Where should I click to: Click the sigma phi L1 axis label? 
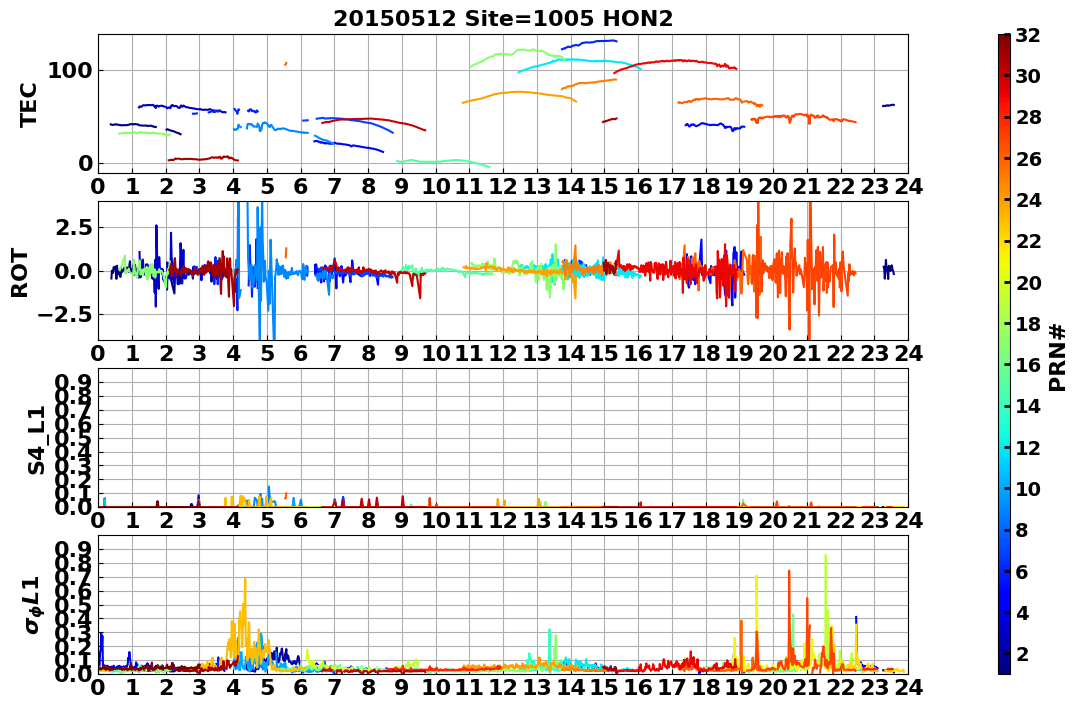[34, 605]
